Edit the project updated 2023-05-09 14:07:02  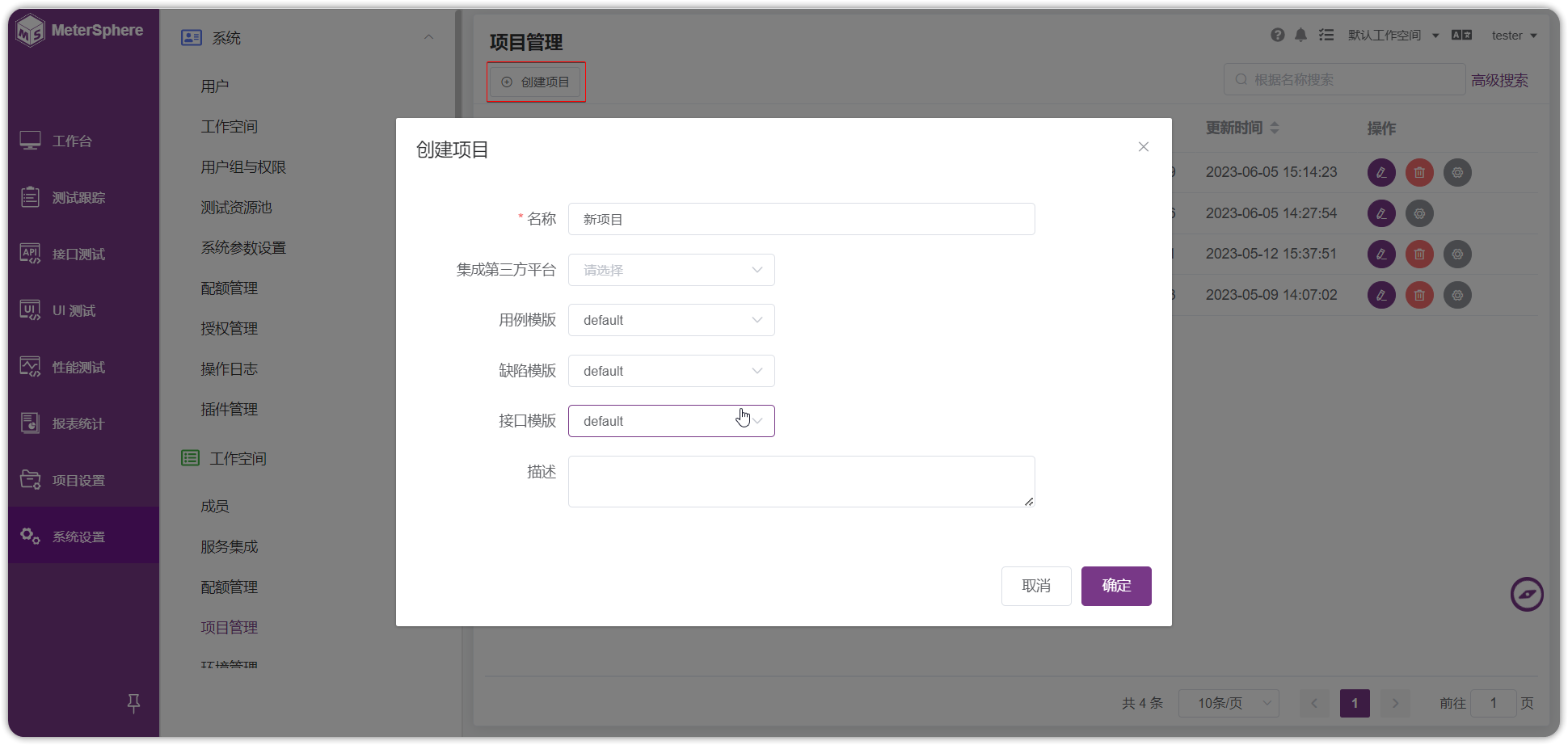pos(1381,295)
